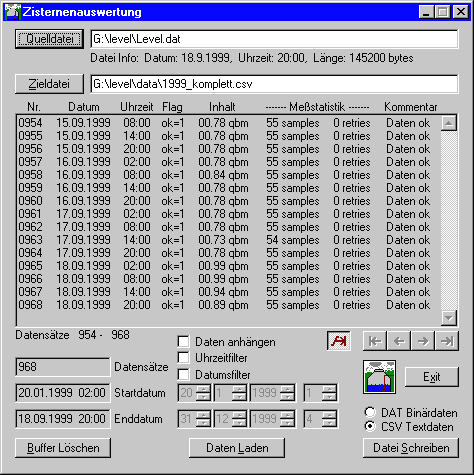
Task: Select DAT Binärdaten radio option
Action: (x=370, y=412)
